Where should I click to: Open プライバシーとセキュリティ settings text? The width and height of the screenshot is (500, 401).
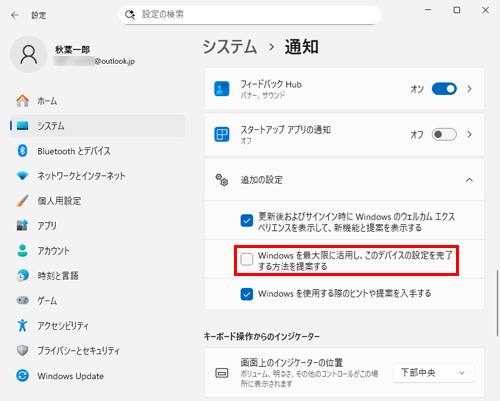click(x=78, y=351)
